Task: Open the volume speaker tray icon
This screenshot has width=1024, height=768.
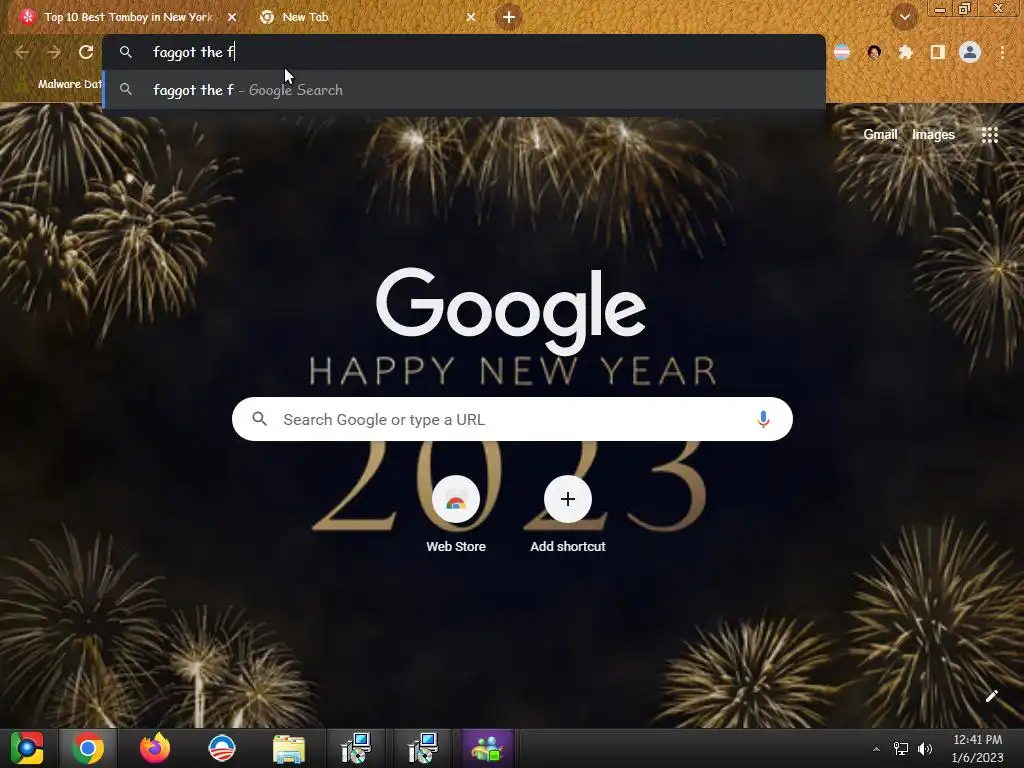Action: (x=925, y=749)
